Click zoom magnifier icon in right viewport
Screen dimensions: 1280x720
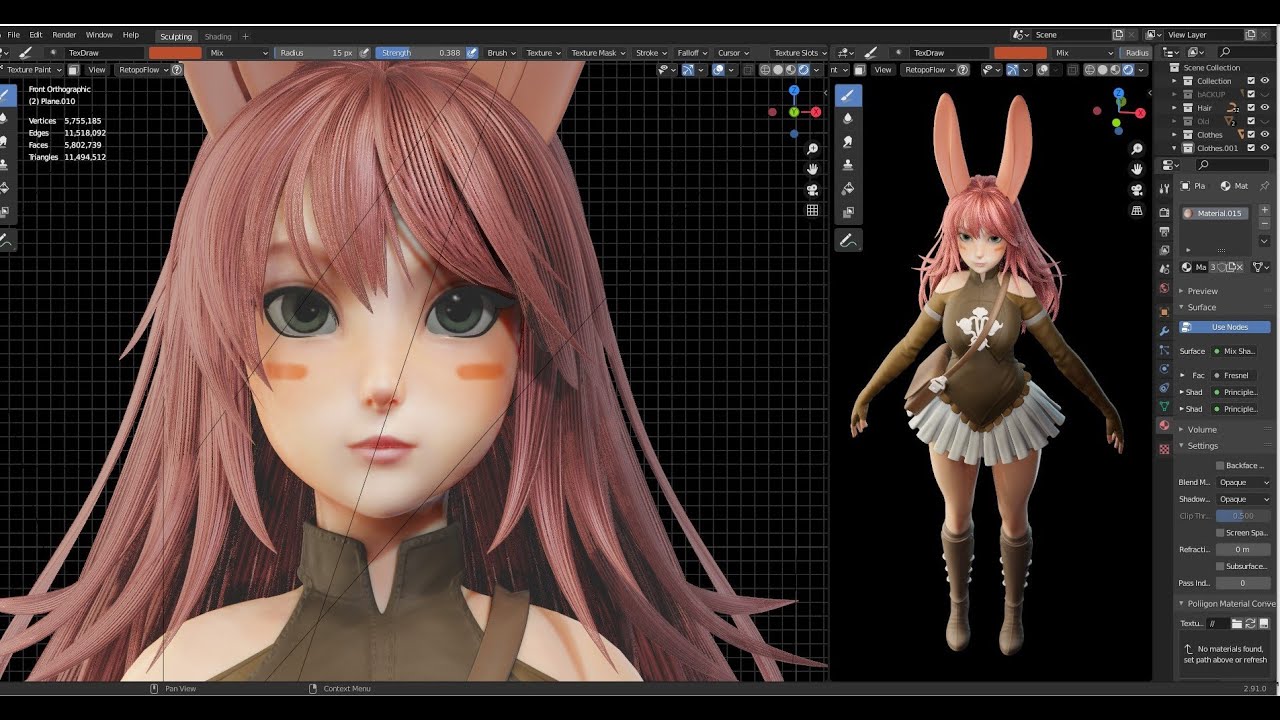pos(1137,149)
